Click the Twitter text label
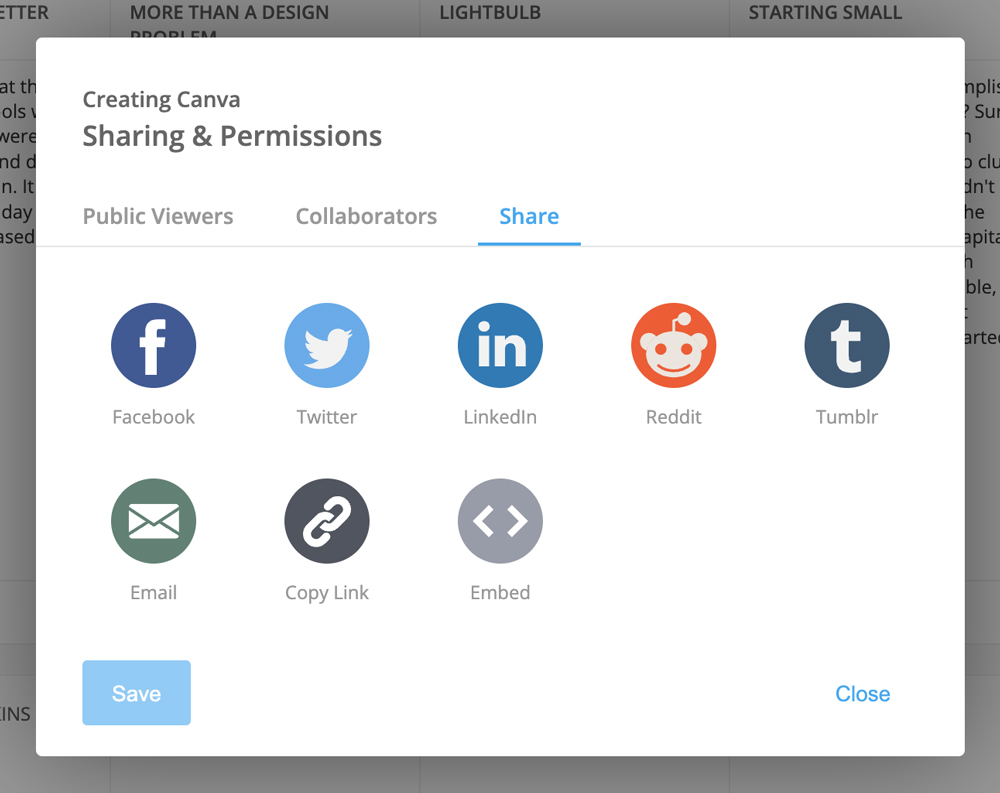 coord(327,417)
